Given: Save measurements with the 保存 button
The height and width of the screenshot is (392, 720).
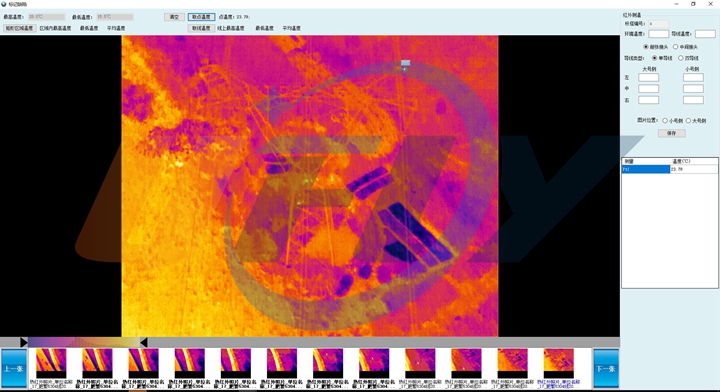Looking at the screenshot, I should (x=672, y=133).
